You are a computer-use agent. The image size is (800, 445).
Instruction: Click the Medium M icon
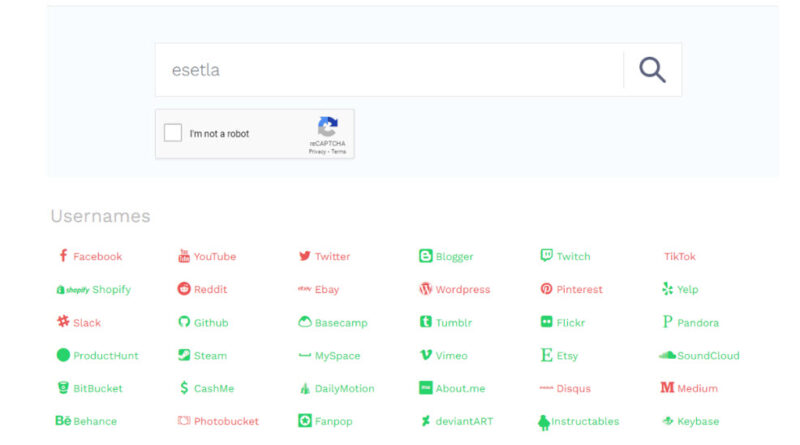click(x=667, y=388)
